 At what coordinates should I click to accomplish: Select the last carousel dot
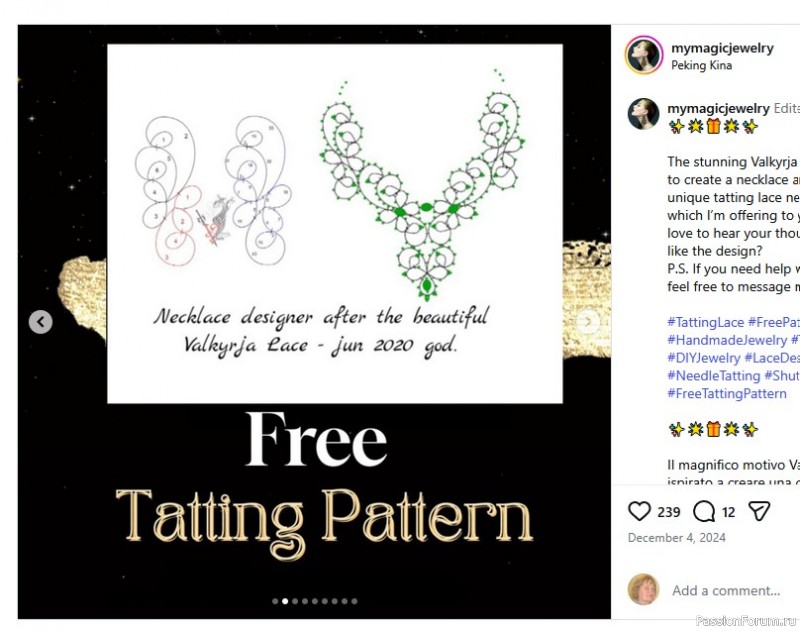point(355,601)
